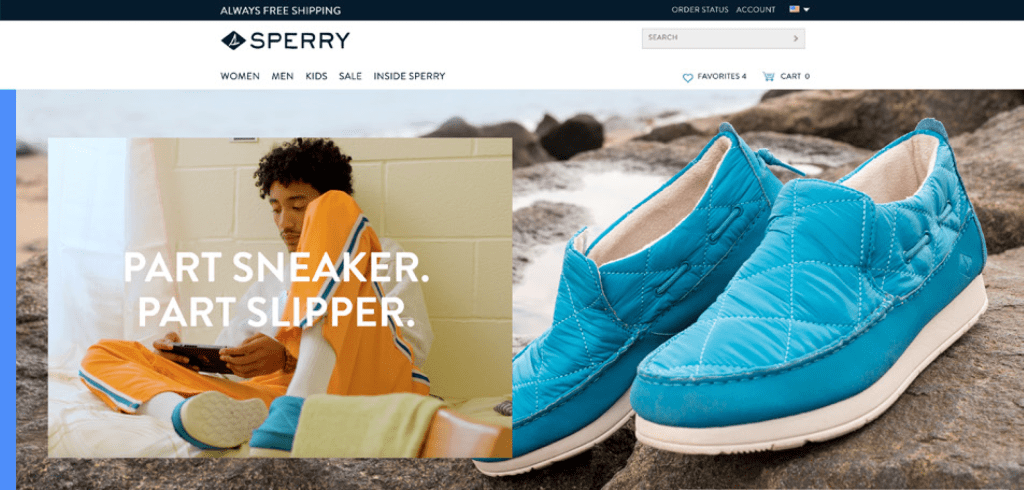
Task: Open the MEN menu
Action: 282,76
